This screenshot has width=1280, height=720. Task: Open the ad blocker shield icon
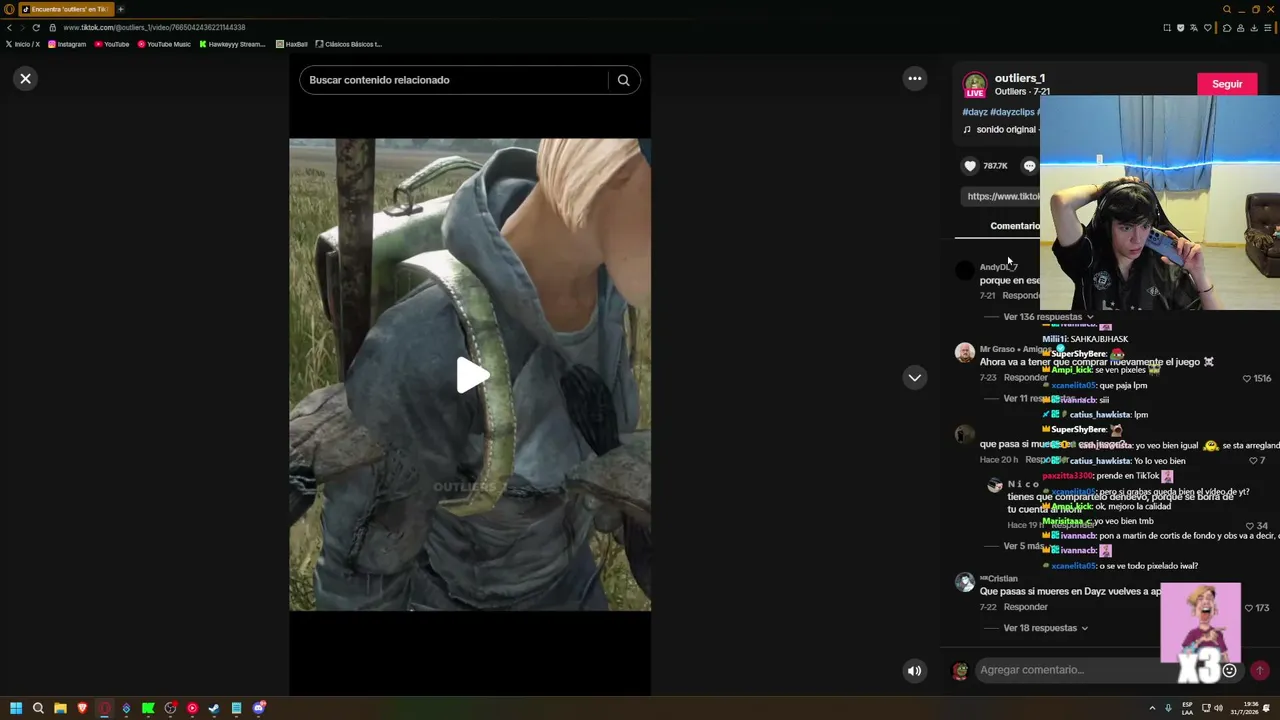point(1181,28)
